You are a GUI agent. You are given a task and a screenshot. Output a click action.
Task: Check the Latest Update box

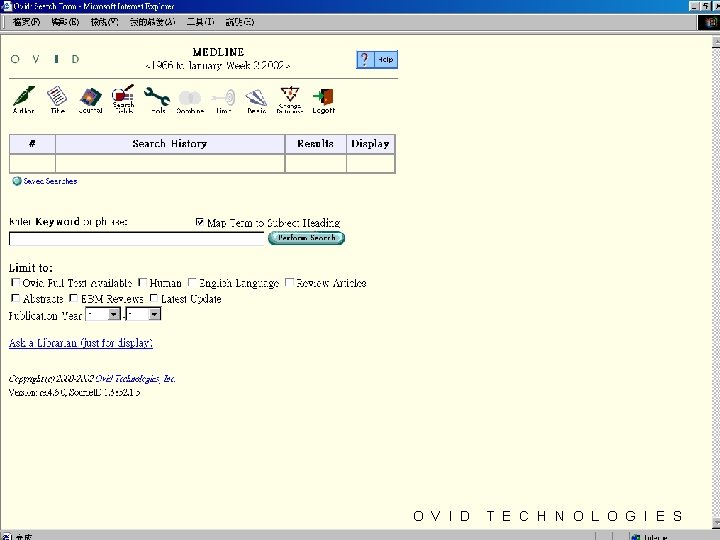(x=154, y=298)
